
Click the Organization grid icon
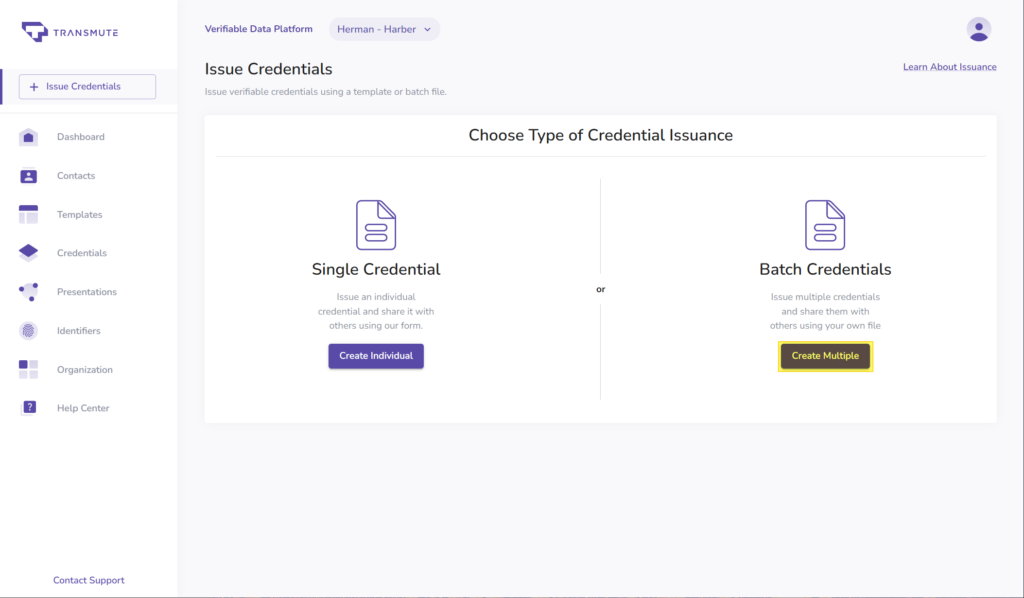pos(28,370)
